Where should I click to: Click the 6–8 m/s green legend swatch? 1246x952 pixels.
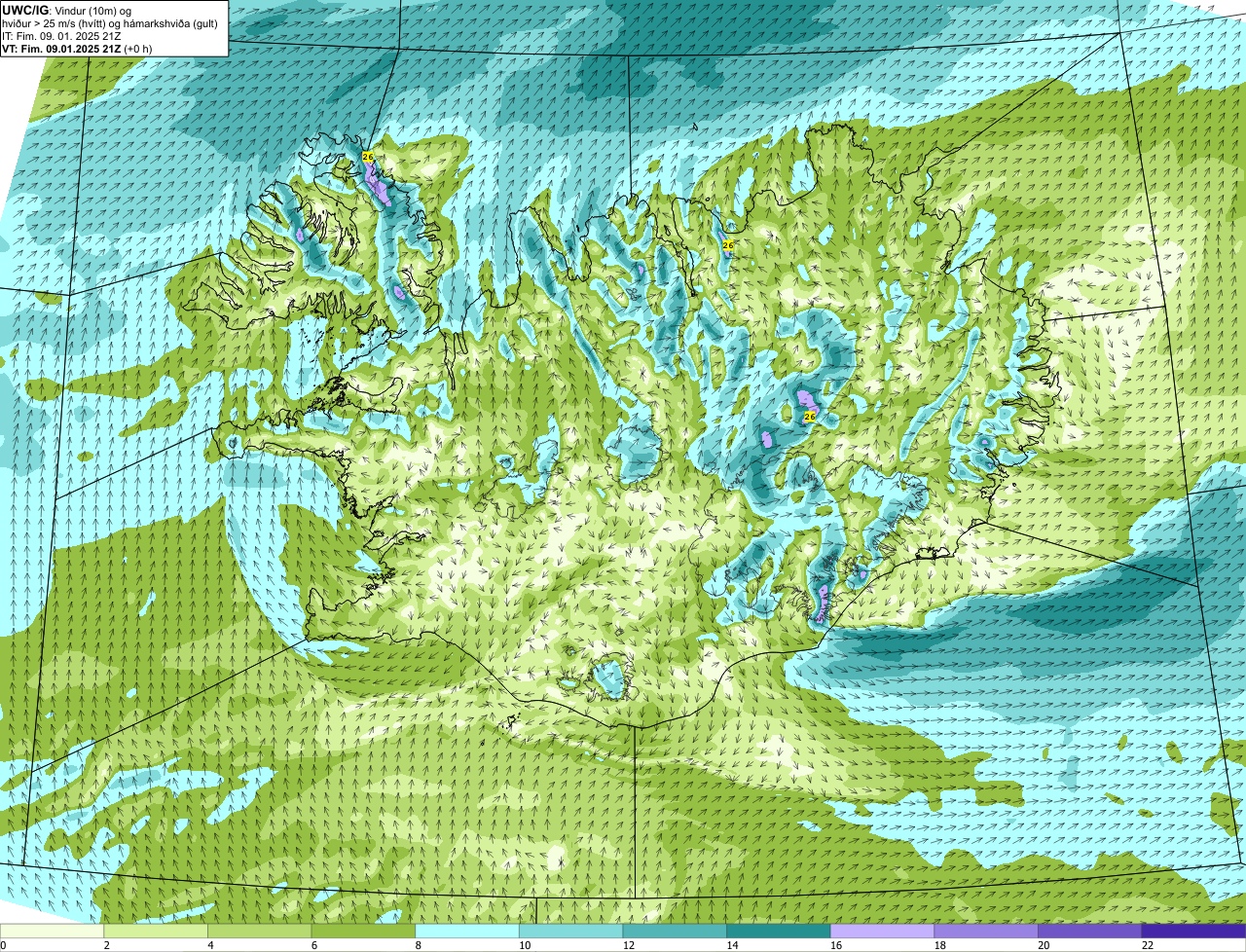click(x=363, y=931)
